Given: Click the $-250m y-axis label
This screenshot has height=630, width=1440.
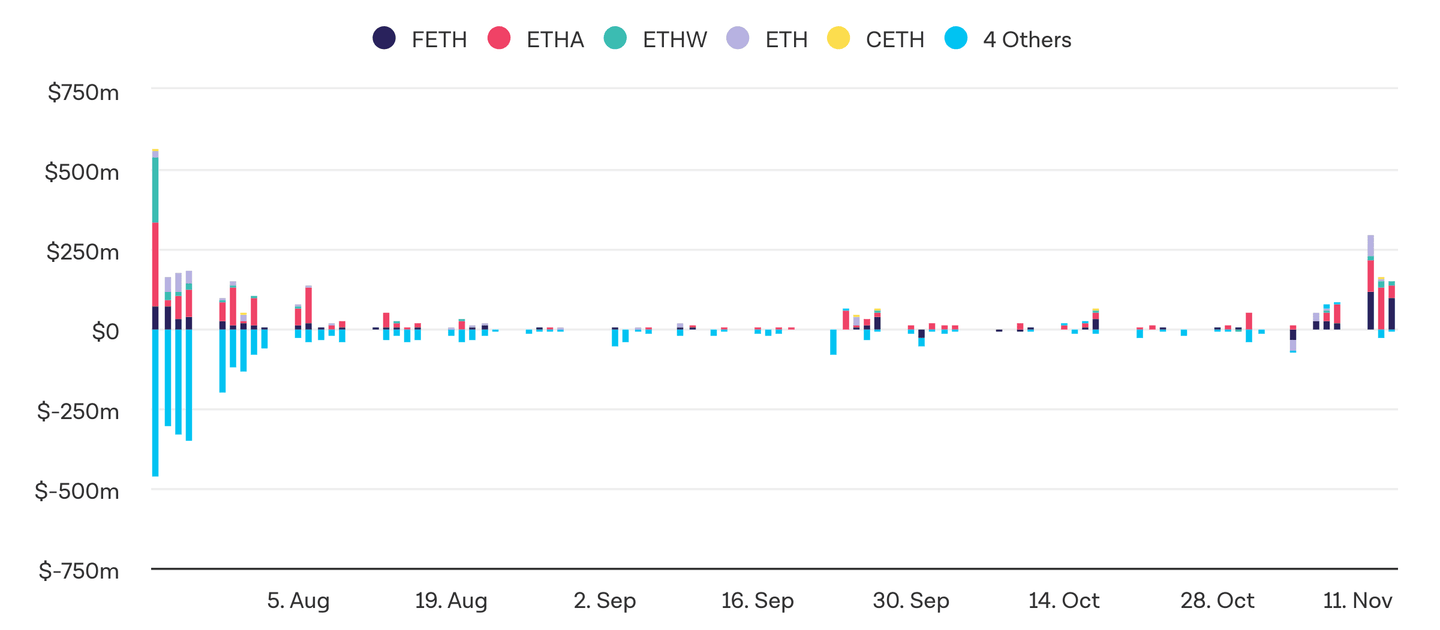Looking at the screenshot, I should [78, 411].
